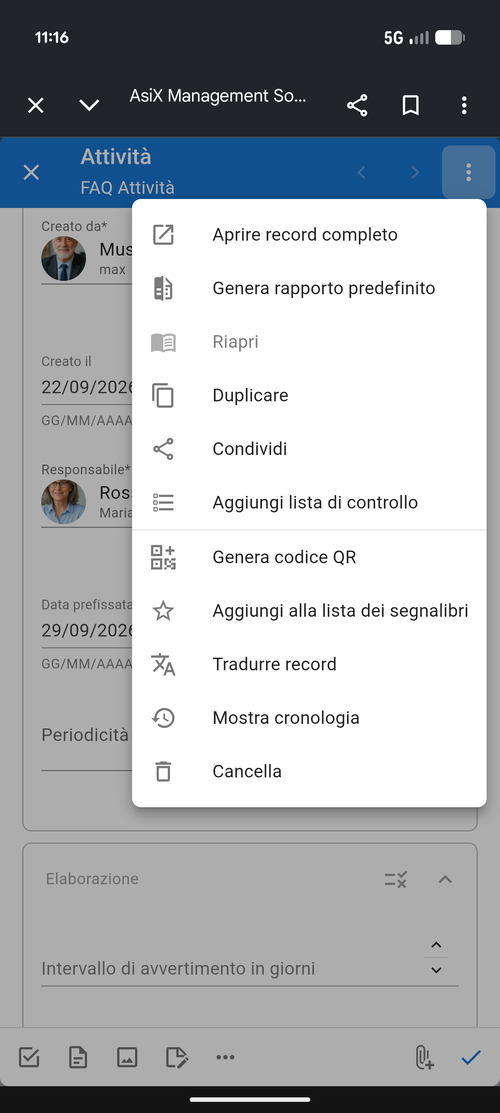500x1113 pixels.
Task: Choose Duplicare from the menu
Action: (x=310, y=395)
